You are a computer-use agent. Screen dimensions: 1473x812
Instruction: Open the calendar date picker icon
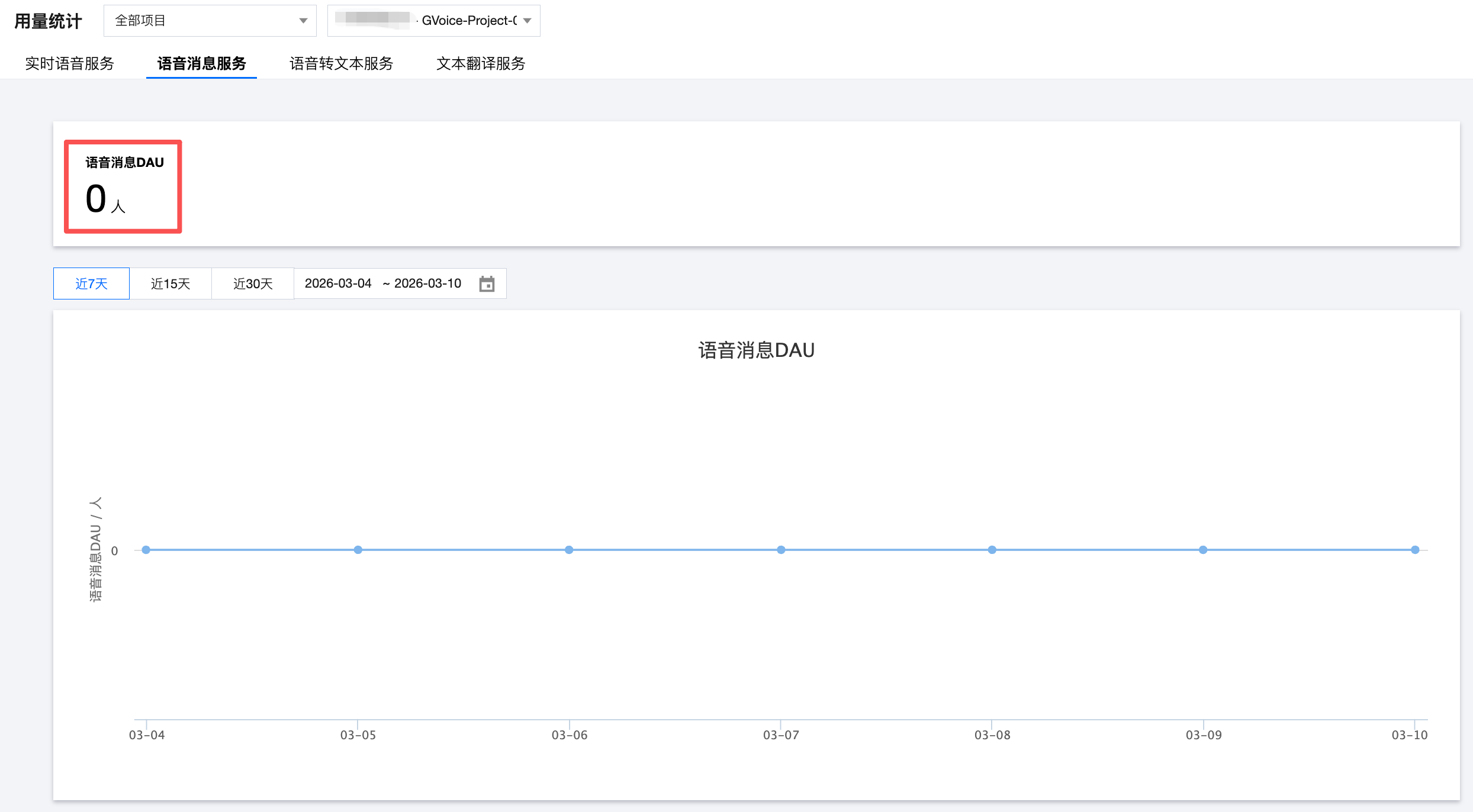(487, 284)
